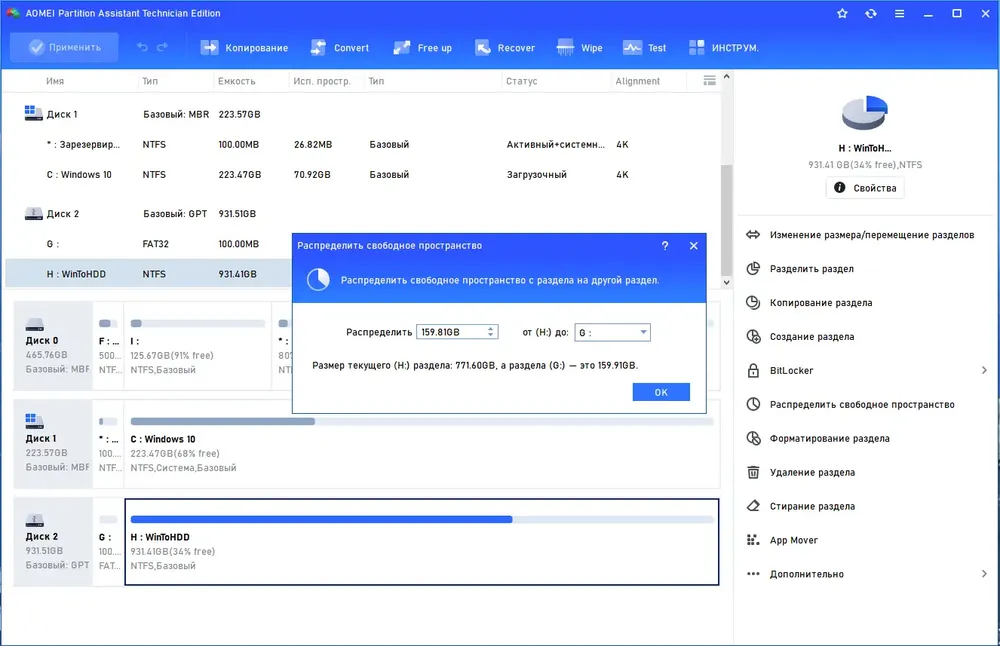Open the target partition G: dropdown
Screen dimensions: 1000x646
click(x=612, y=332)
